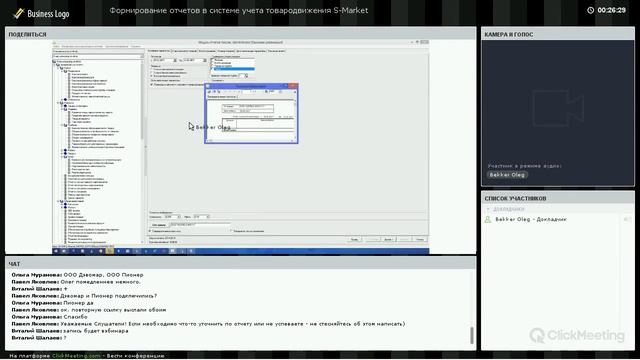Click chat message '+' from Виталий Шалаев

[x=65, y=289]
